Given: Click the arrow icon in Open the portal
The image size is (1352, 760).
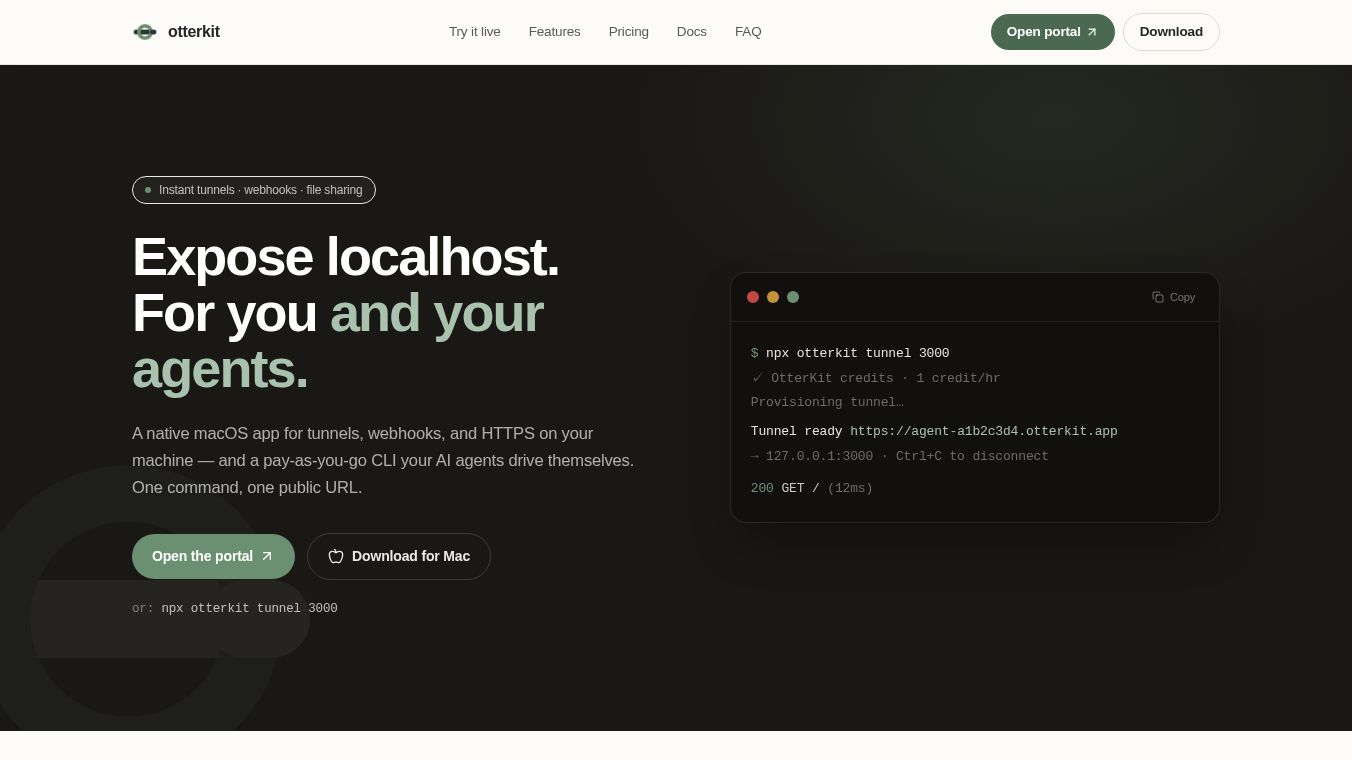Looking at the screenshot, I should click(x=267, y=556).
